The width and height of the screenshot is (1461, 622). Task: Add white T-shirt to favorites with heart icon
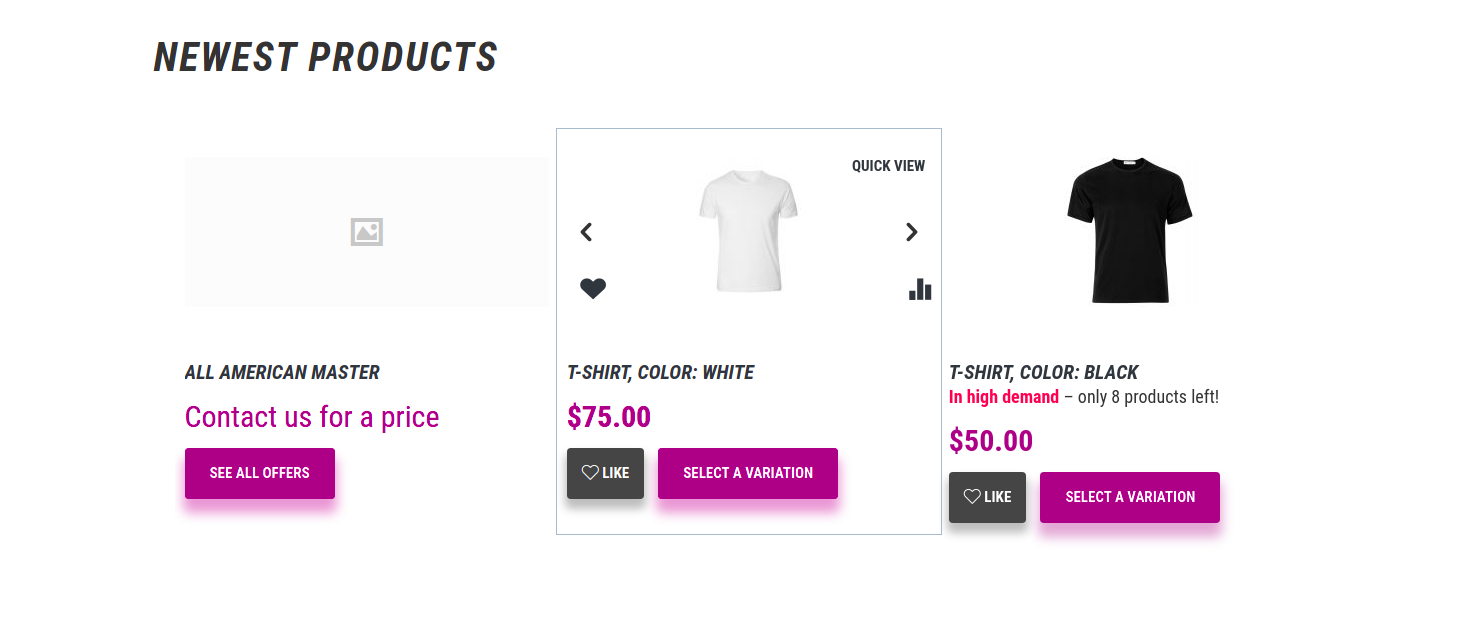pos(593,288)
